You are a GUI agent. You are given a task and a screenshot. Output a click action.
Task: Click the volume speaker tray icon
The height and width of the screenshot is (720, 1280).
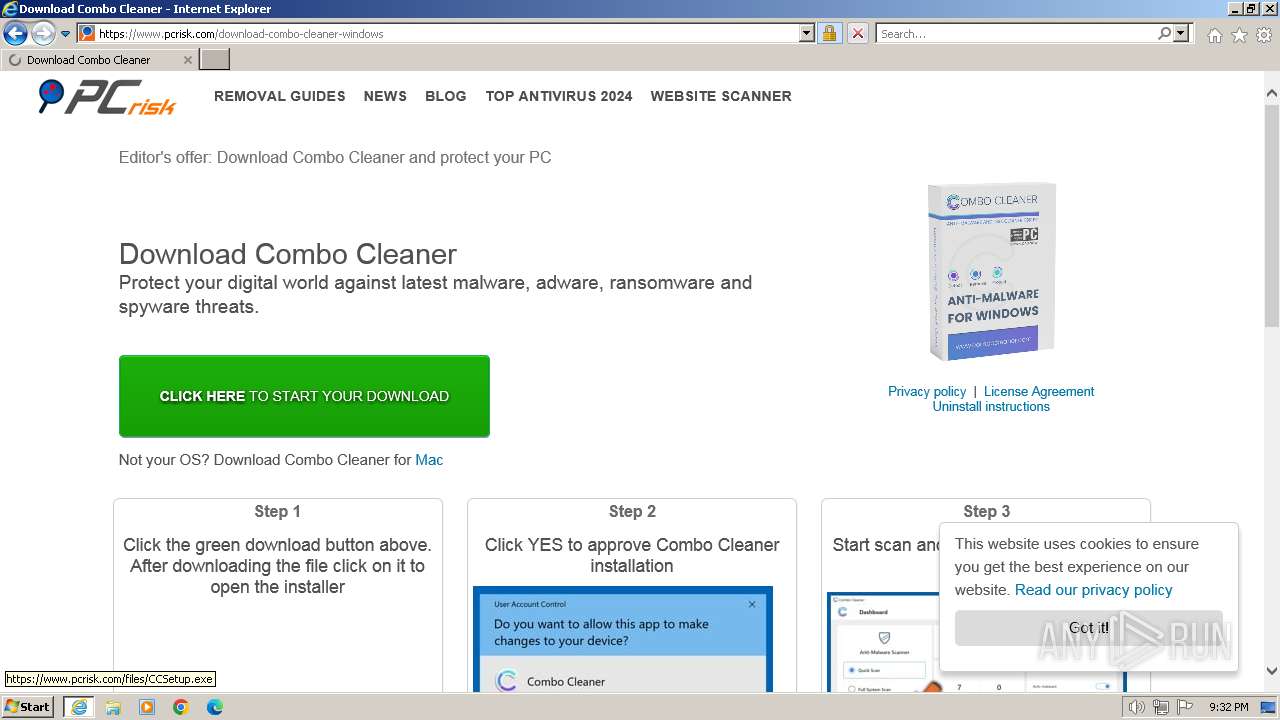pyautogui.click(x=1137, y=707)
